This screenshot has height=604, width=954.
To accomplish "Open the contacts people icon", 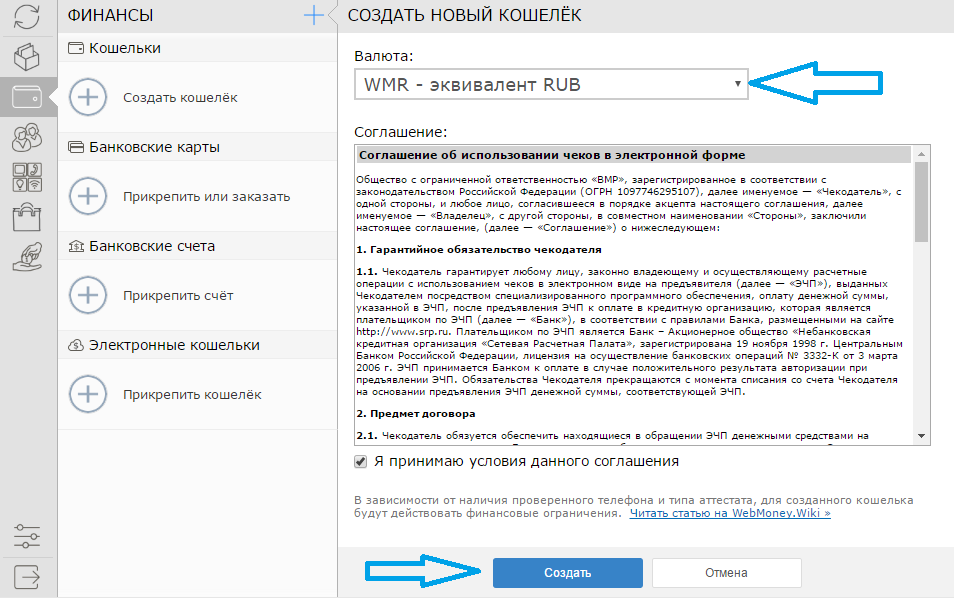I will (x=27, y=137).
